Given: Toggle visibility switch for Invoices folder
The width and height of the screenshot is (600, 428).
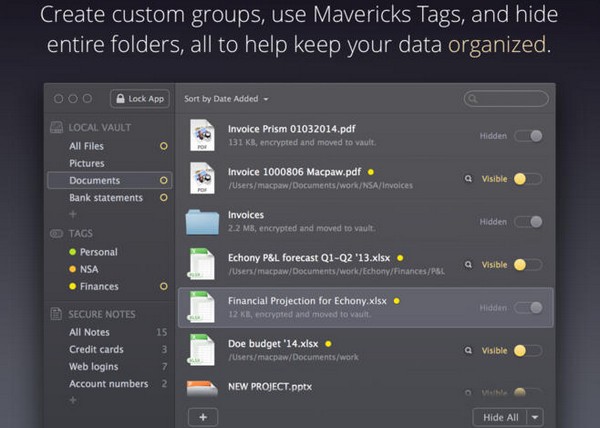Looking at the screenshot, I should point(528,221).
